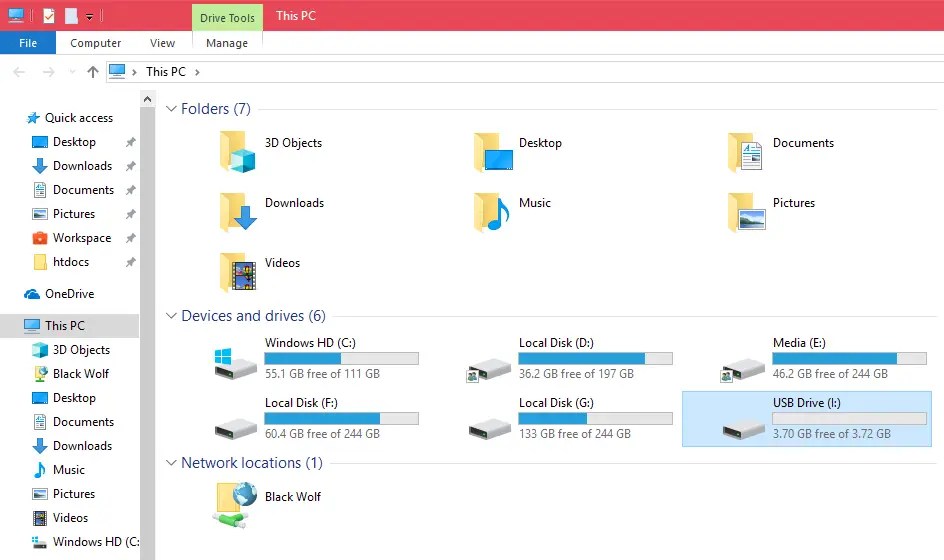Image resolution: width=944 pixels, height=560 pixels.
Task: Open the Videos folder icon
Action: 239,272
